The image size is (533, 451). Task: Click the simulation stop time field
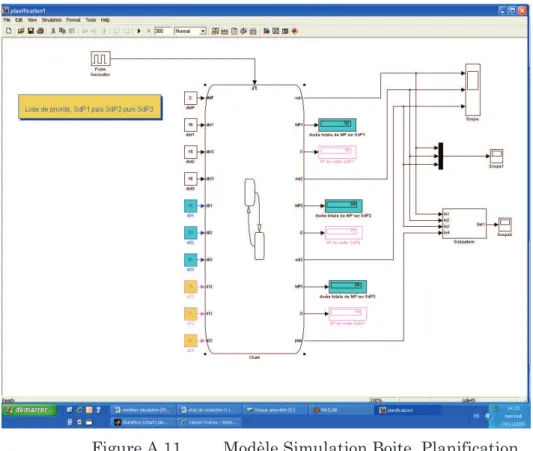point(162,31)
